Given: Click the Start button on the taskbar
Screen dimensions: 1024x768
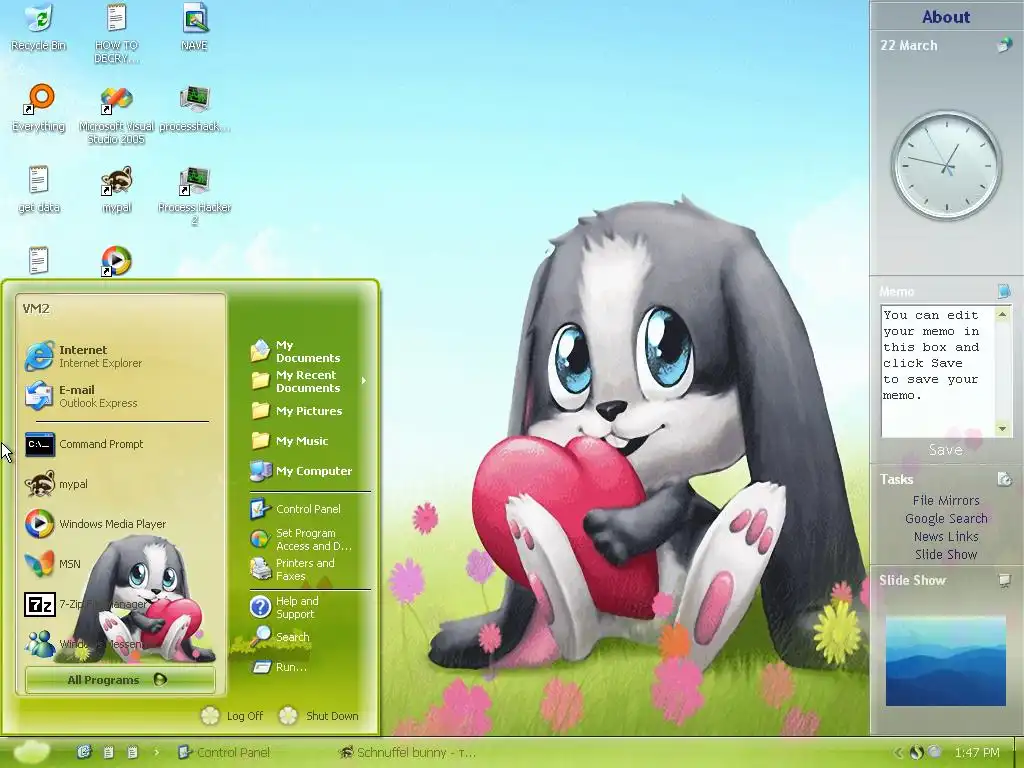Looking at the screenshot, I should (x=30, y=752).
